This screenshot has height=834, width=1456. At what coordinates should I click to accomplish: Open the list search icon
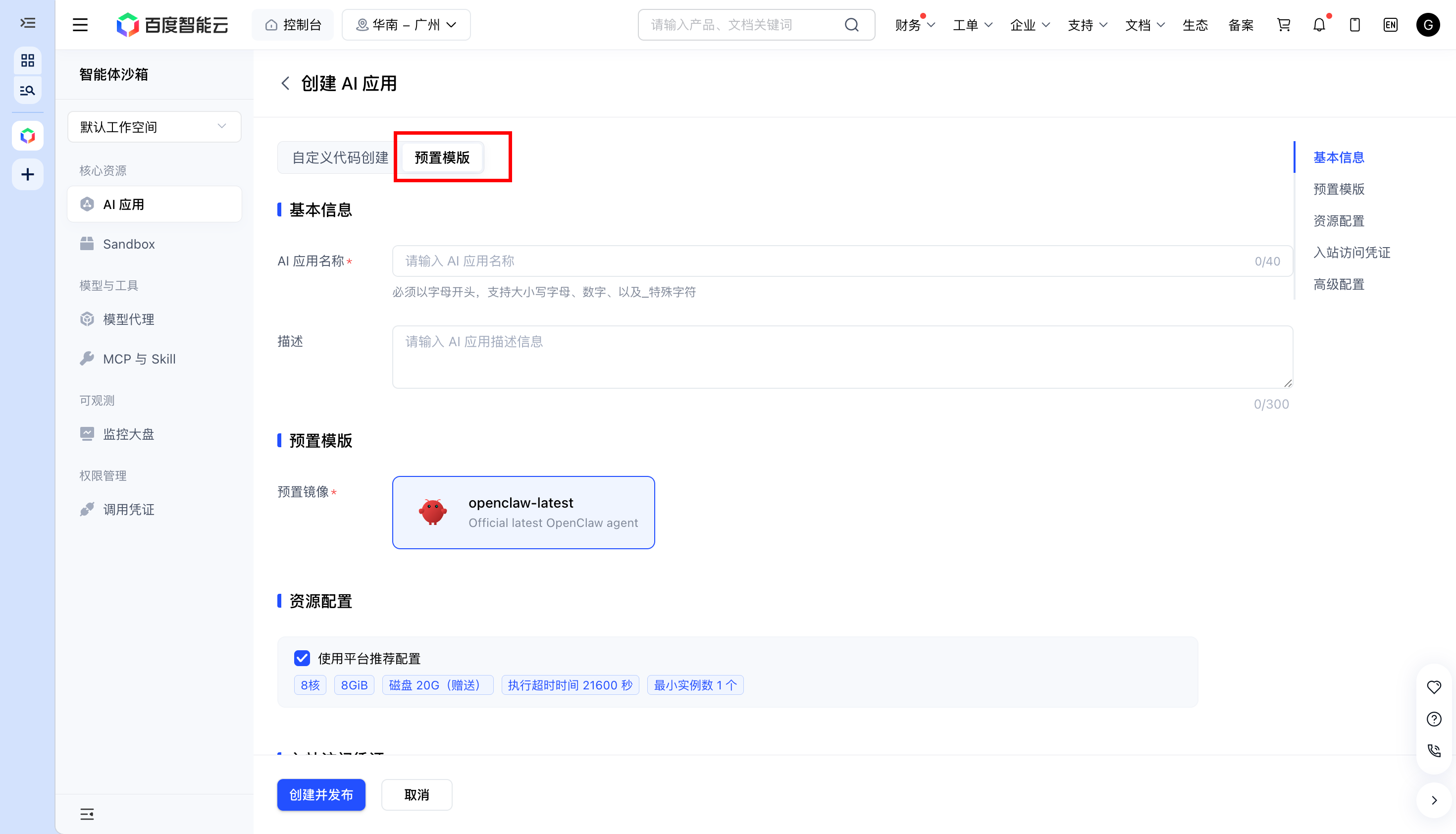pyautogui.click(x=28, y=91)
